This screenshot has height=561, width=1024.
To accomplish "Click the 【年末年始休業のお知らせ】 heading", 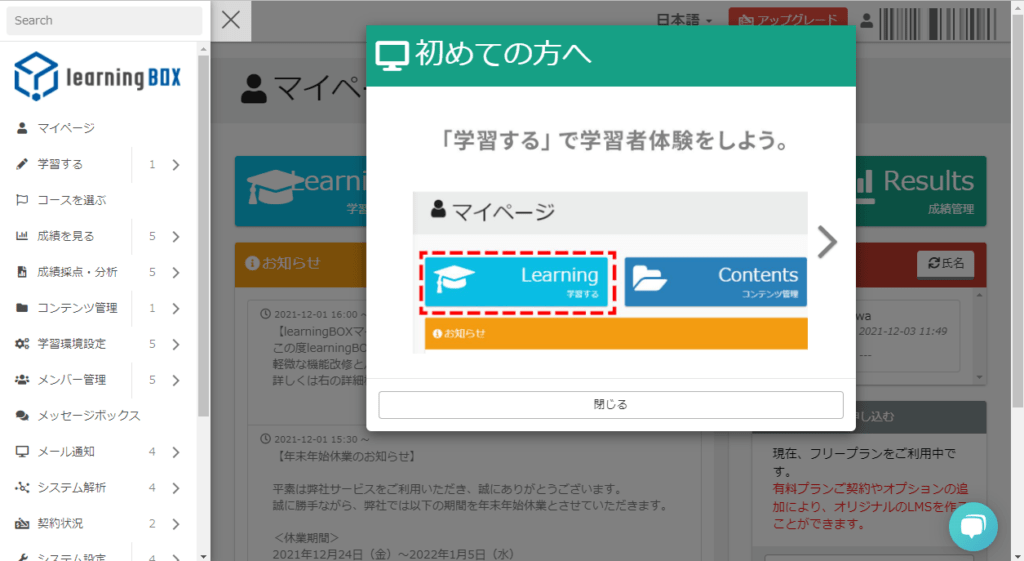I will (x=346, y=457).
